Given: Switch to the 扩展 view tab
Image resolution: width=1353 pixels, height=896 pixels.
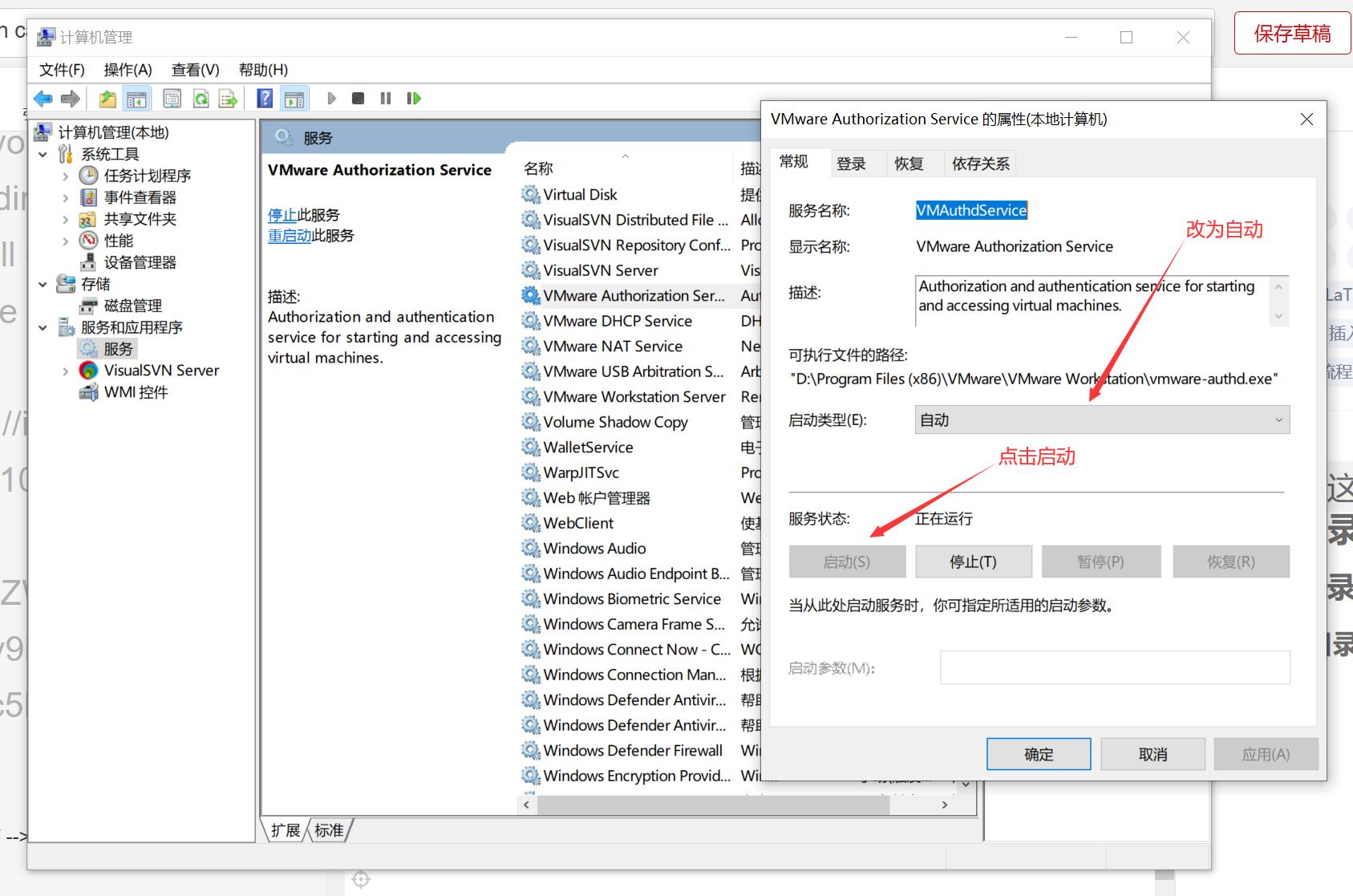Looking at the screenshot, I should (286, 830).
